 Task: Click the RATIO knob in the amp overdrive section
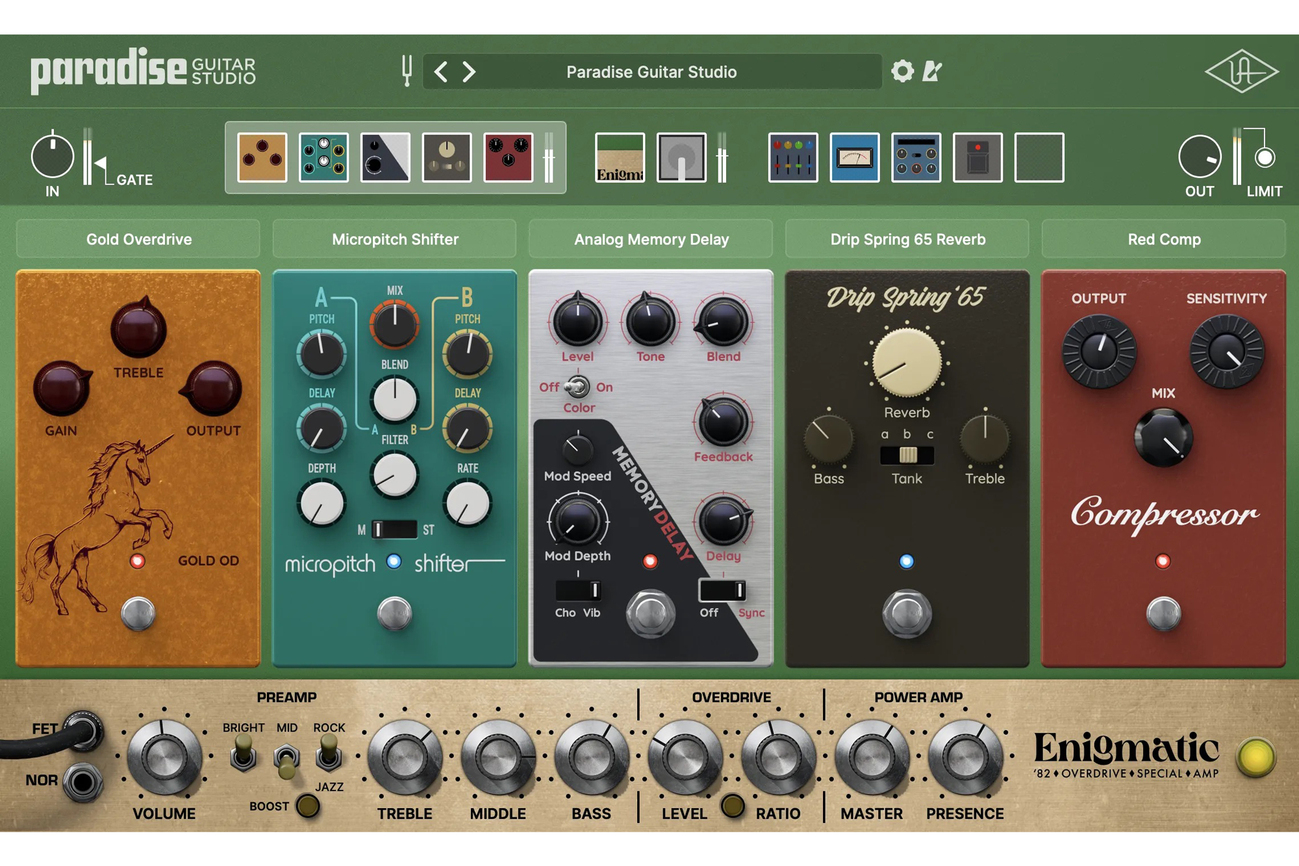coord(778,758)
